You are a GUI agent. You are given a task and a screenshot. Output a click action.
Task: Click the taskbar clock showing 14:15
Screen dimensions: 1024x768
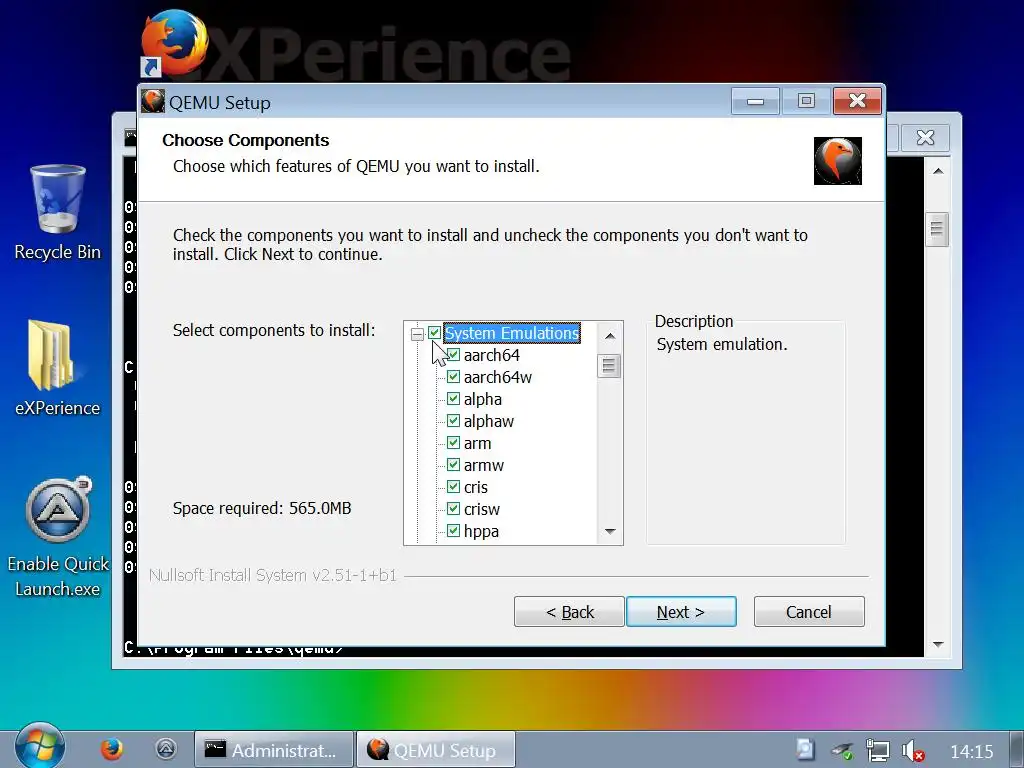pos(971,752)
